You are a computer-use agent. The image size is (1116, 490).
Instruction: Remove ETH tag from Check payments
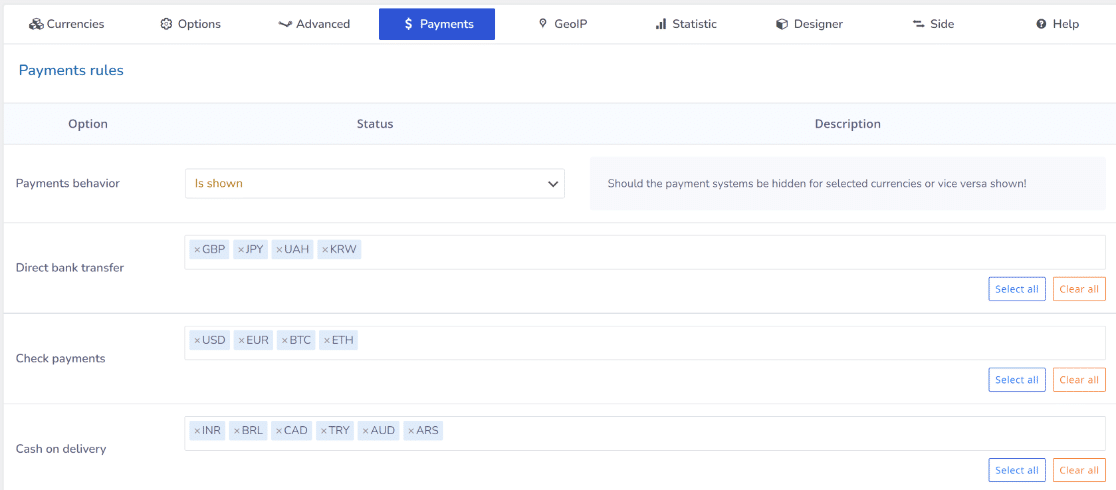click(x=327, y=341)
